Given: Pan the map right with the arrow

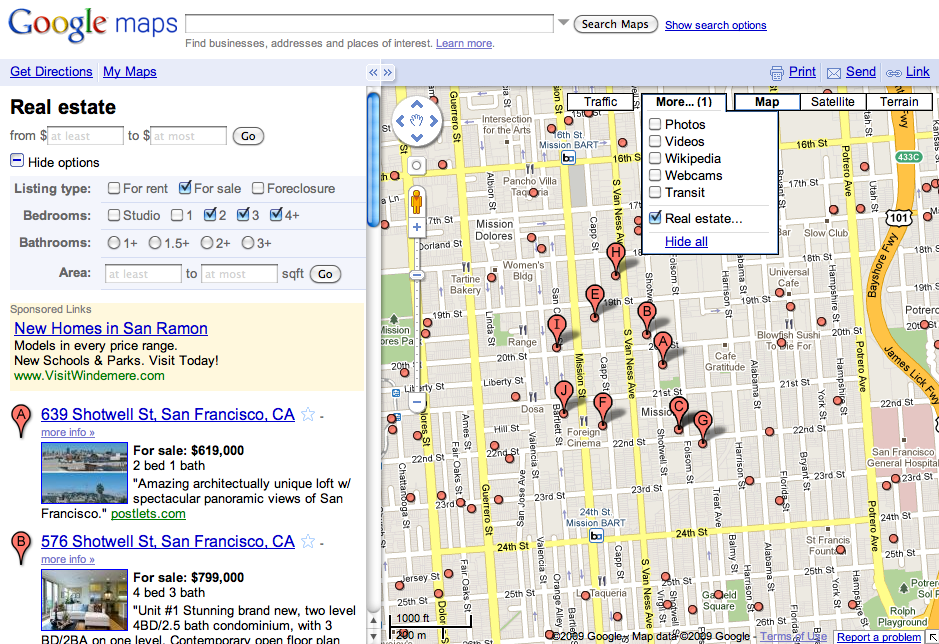Looking at the screenshot, I should pyautogui.click(x=434, y=121).
